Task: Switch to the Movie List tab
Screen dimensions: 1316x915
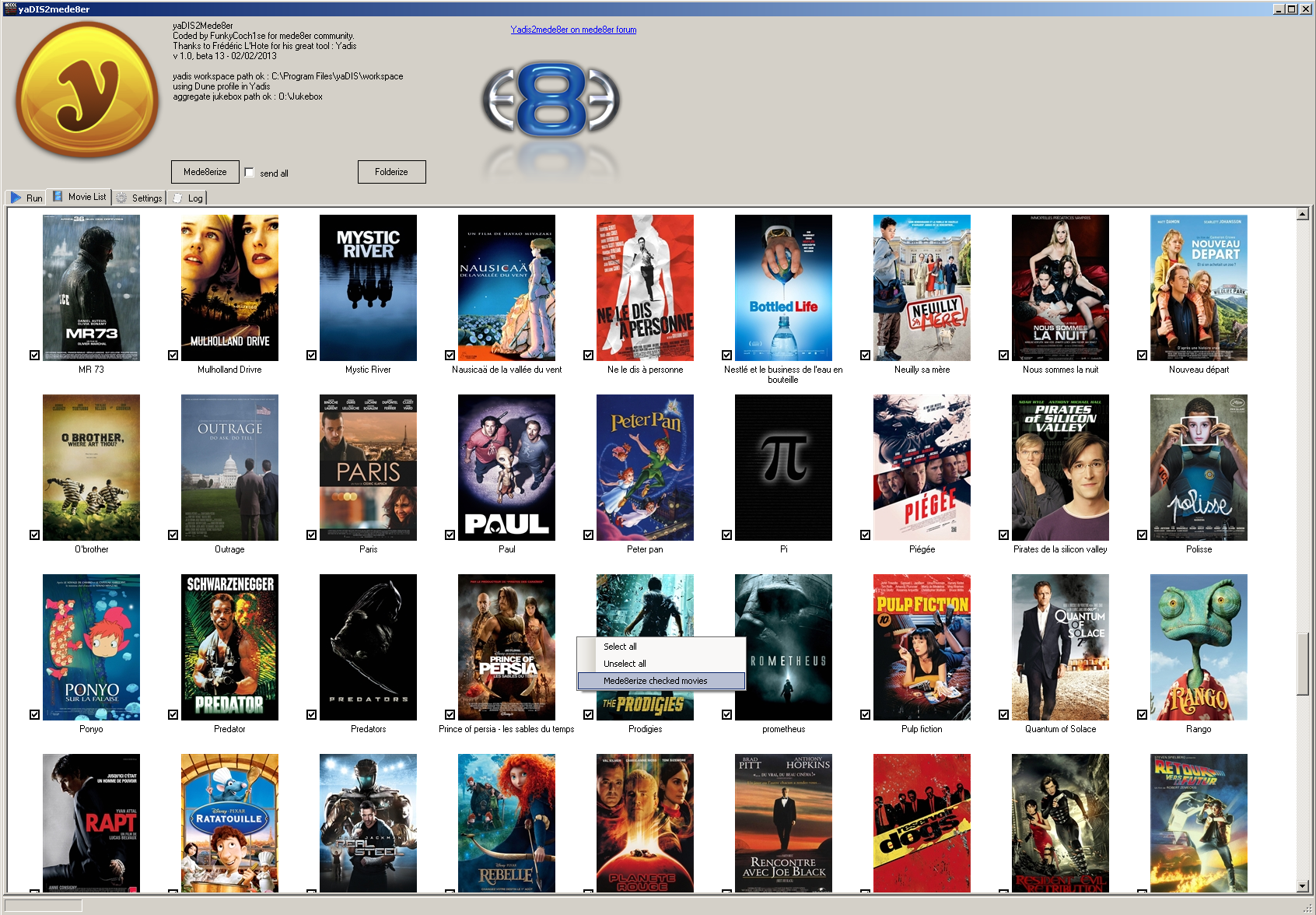Action: (79, 197)
